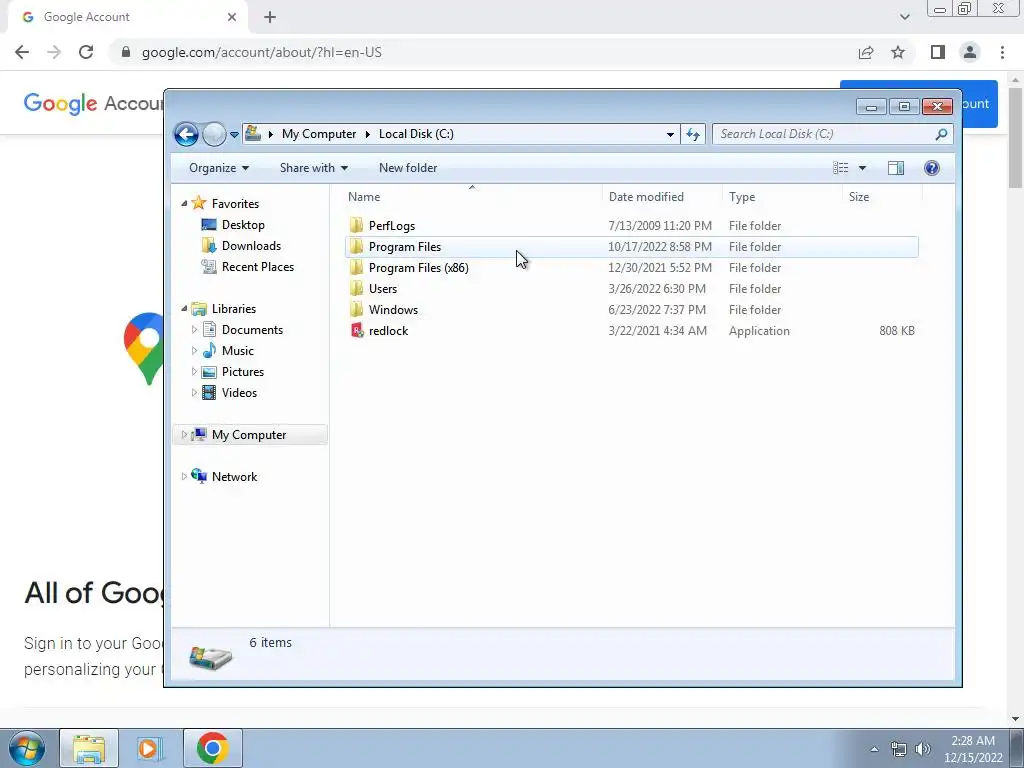Open Chrome three-dot menu
Screen dimensions: 1024x768
pyautogui.click(x=1002, y=52)
